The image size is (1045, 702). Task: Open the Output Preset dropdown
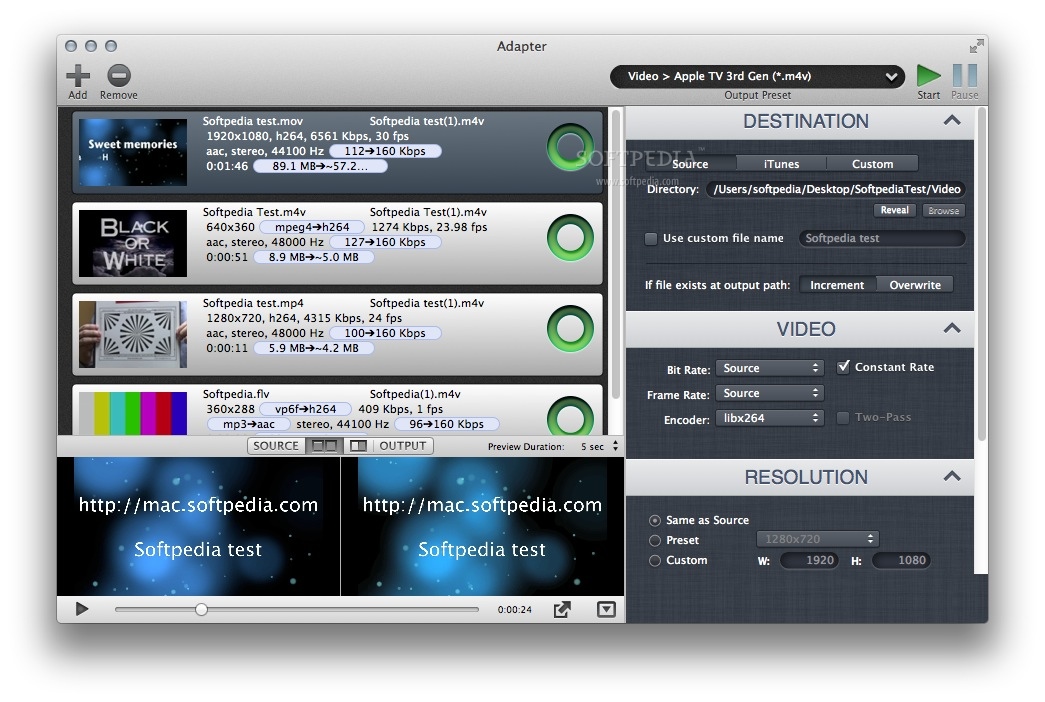[x=757, y=76]
